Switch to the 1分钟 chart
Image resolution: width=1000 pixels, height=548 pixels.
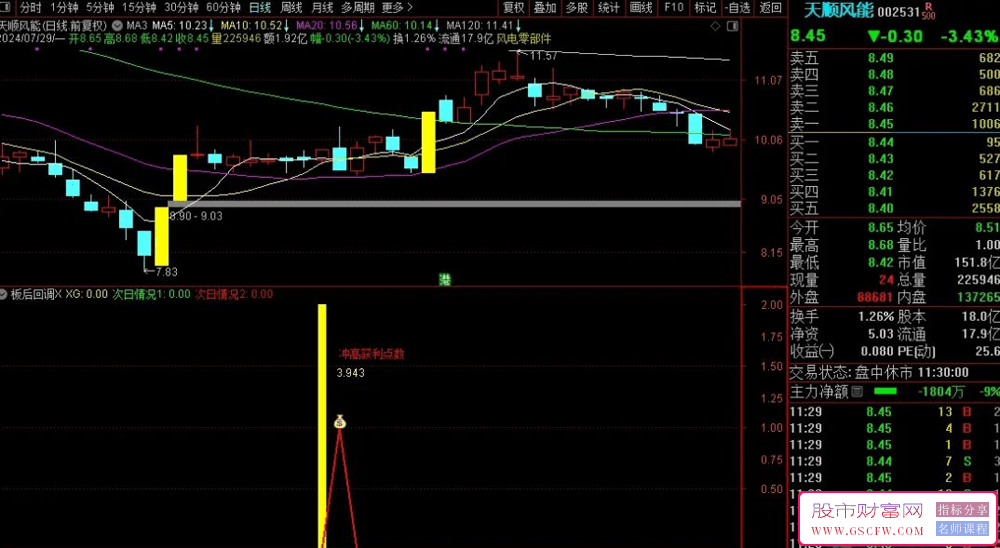point(64,8)
